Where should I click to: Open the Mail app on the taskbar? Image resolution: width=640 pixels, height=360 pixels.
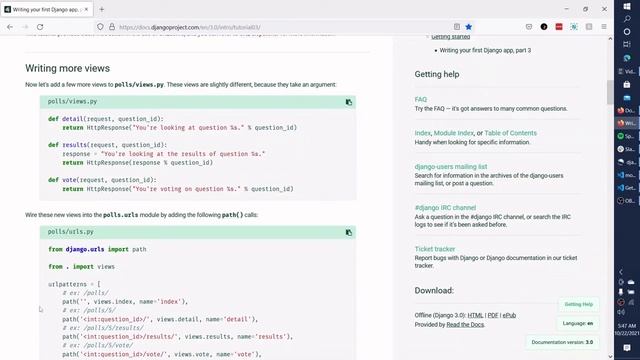coord(627,98)
